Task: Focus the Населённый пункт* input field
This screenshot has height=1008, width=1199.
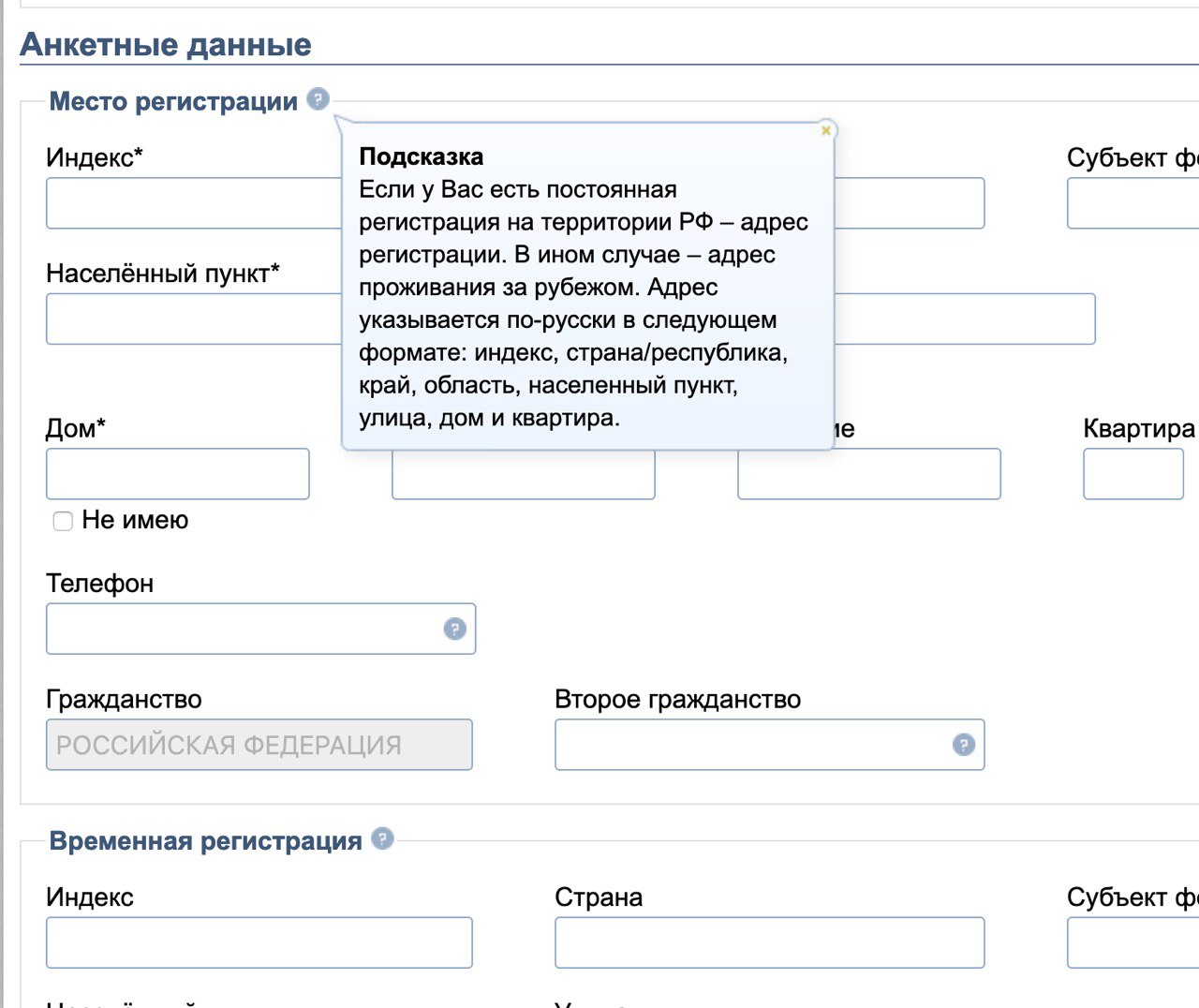Action: 194,319
